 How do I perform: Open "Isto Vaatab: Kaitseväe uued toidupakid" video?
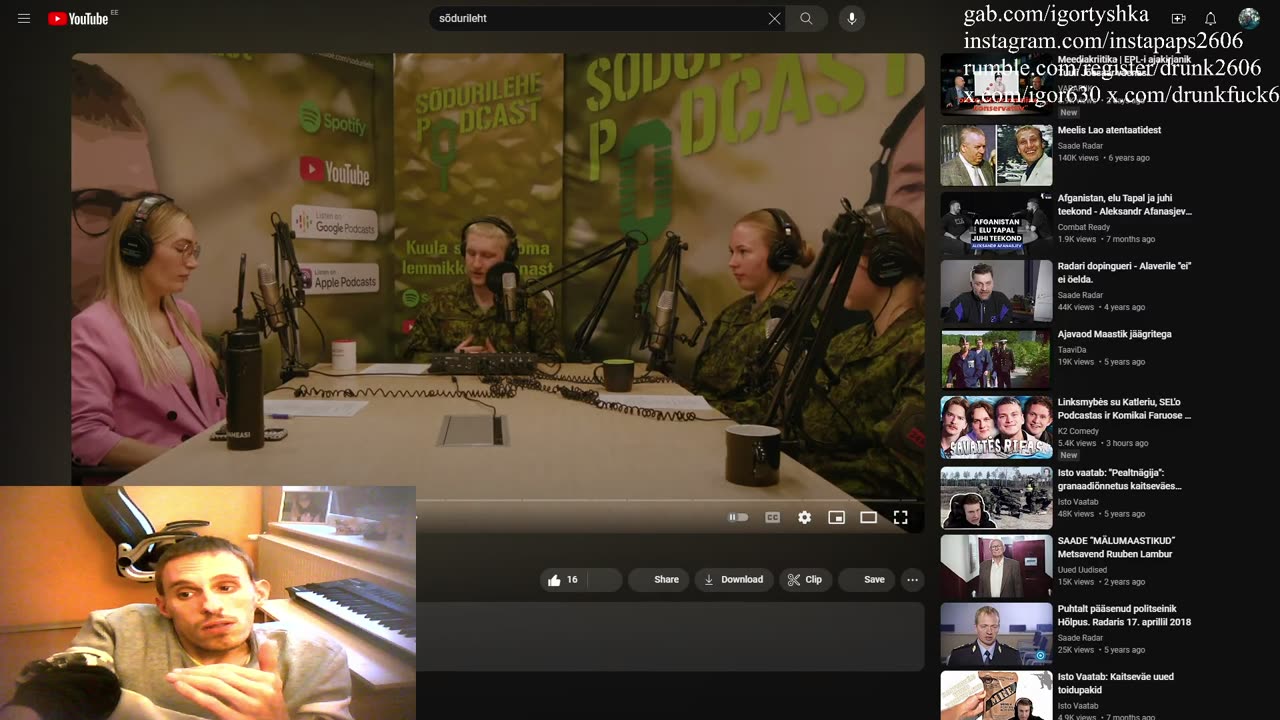[x=1116, y=683]
